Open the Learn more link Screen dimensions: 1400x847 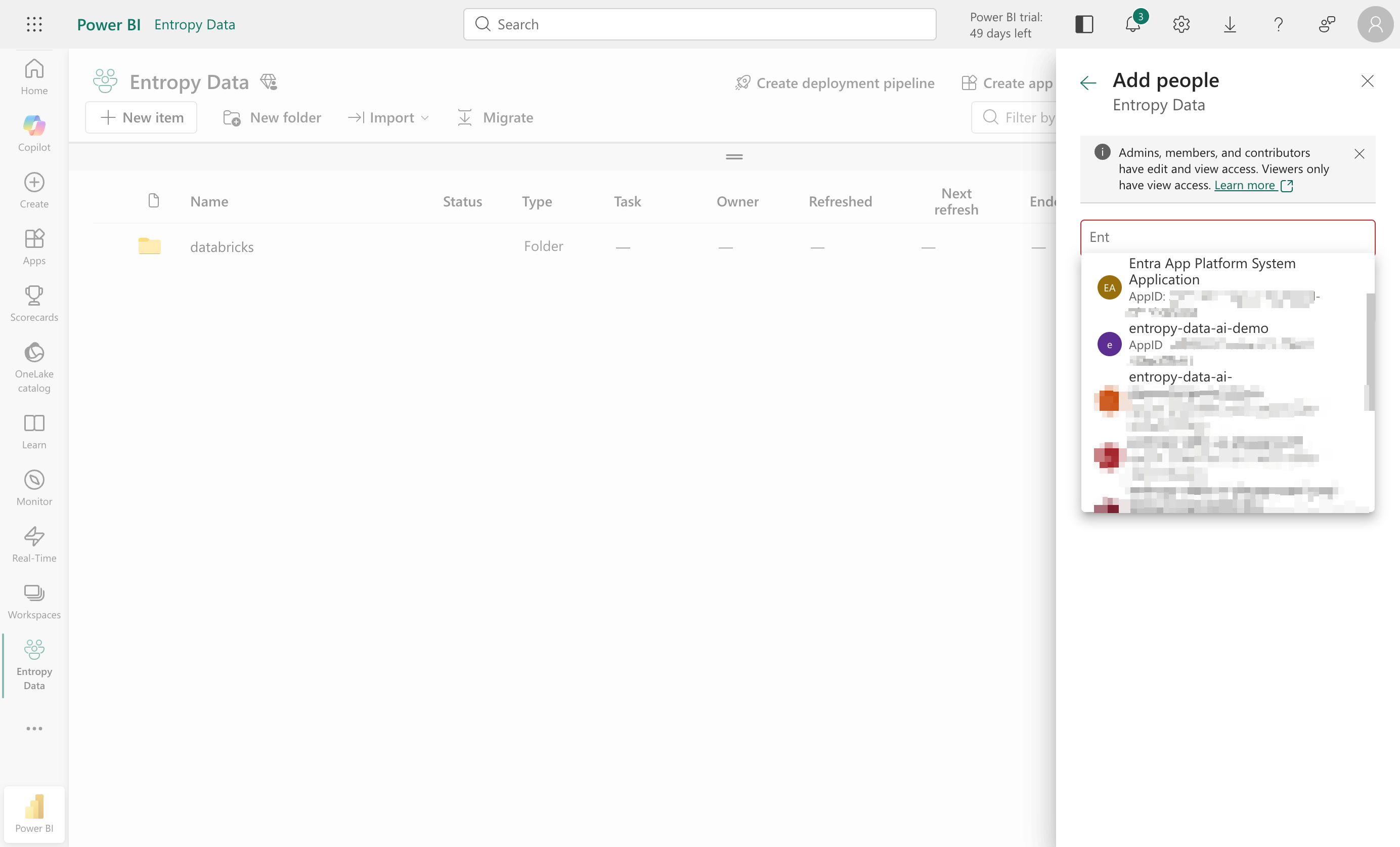[x=1253, y=185]
